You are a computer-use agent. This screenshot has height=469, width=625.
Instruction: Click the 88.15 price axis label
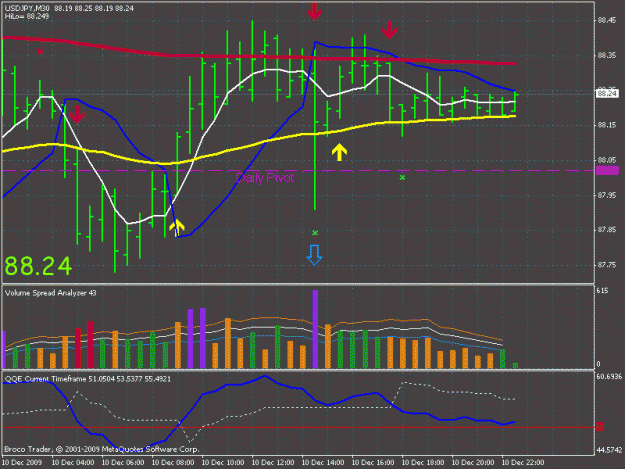pos(607,125)
